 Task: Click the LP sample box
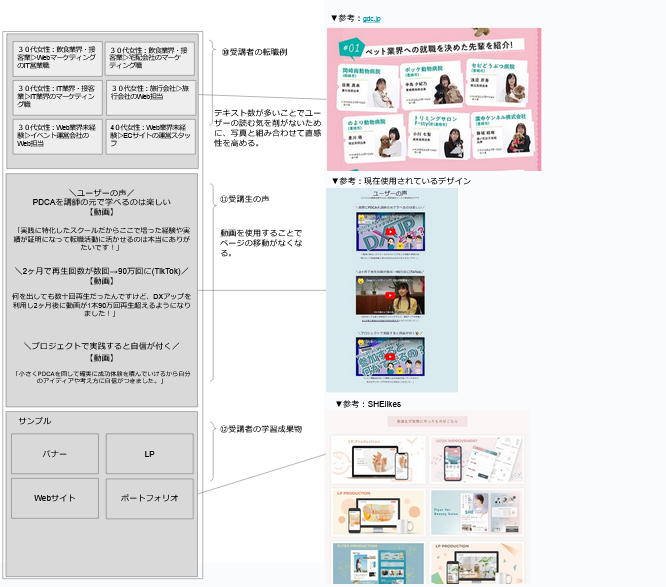(x=150, y=453)
